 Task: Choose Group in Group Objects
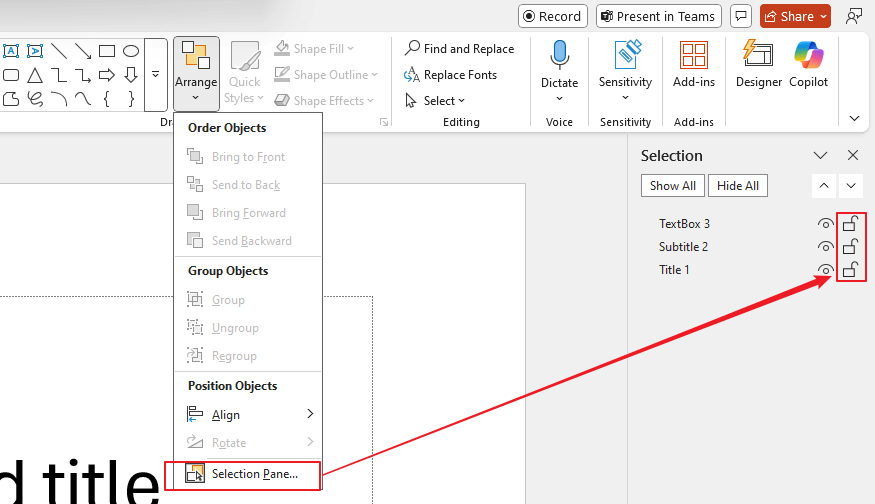pos(248,300)
